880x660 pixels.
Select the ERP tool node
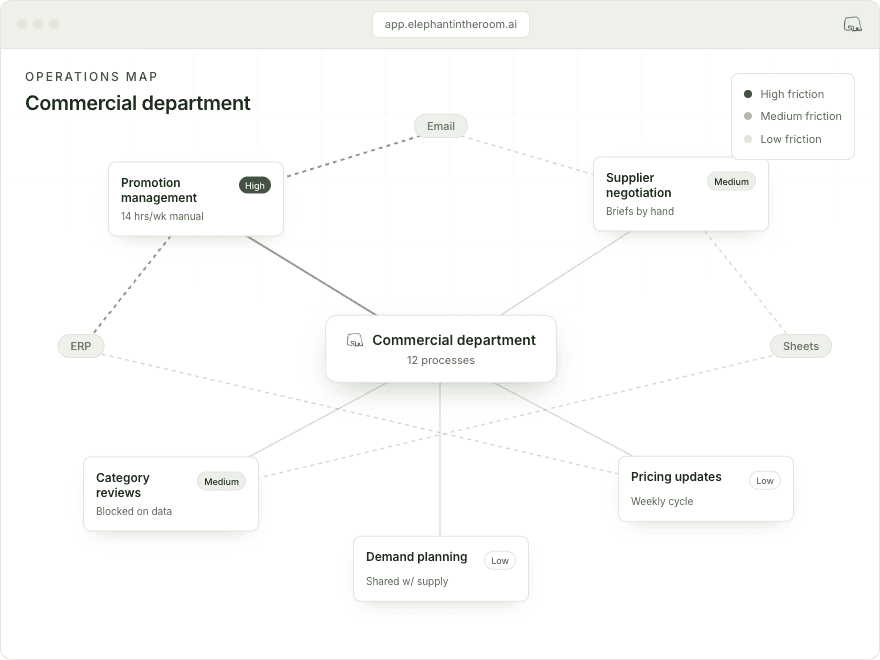click(81, 346)
